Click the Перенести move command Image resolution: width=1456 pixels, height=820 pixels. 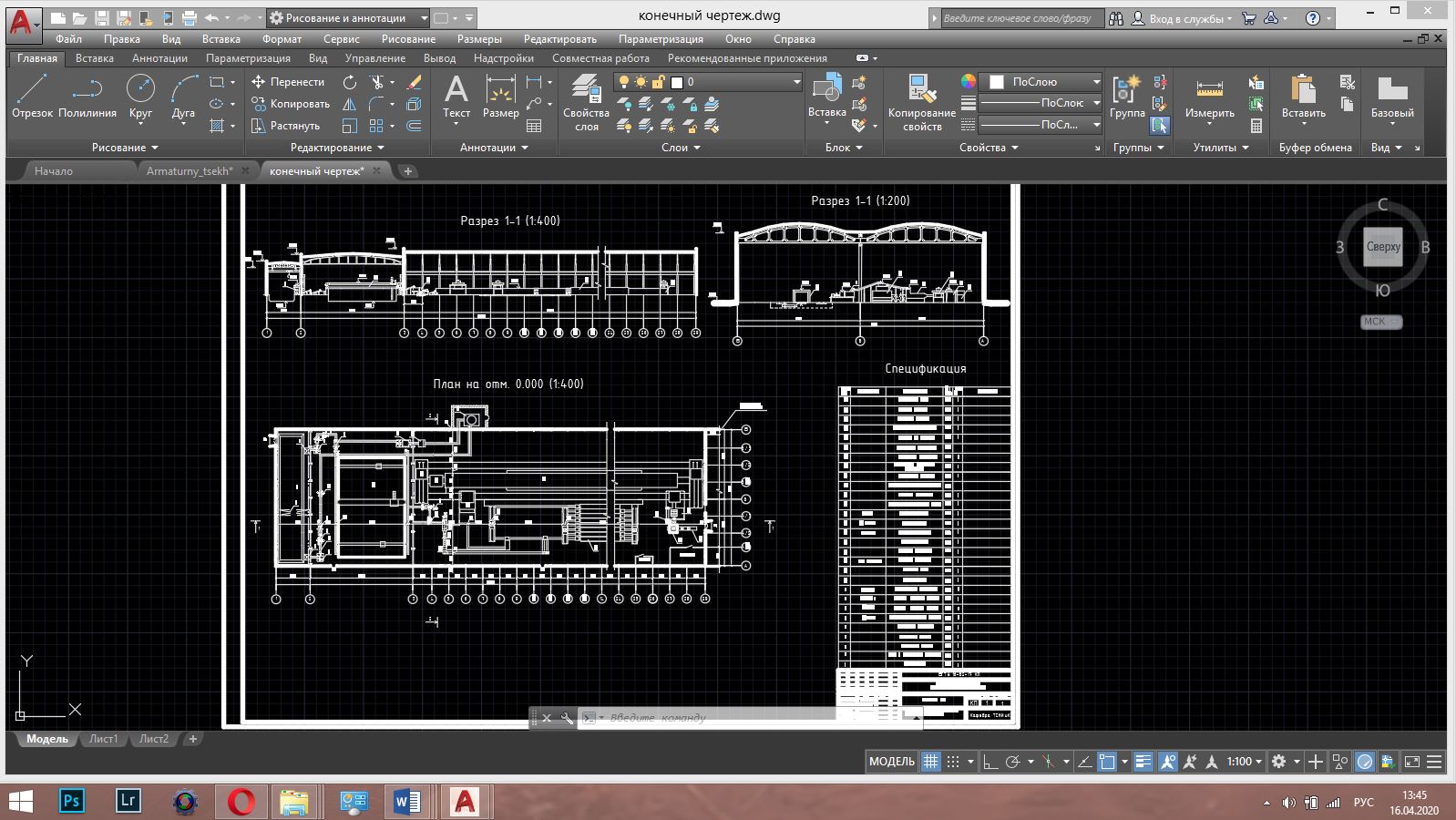(x=287, y=82)
